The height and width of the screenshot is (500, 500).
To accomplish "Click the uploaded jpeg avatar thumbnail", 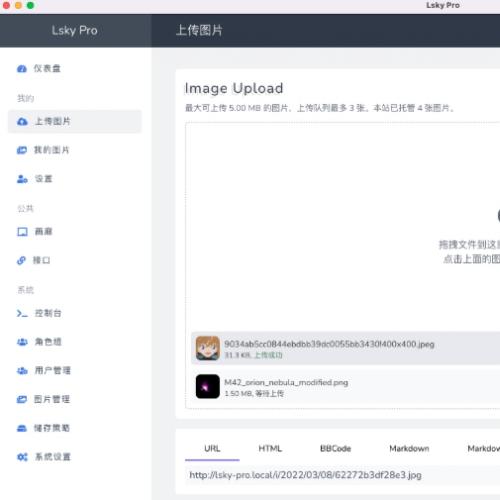I will click(208, 348).
